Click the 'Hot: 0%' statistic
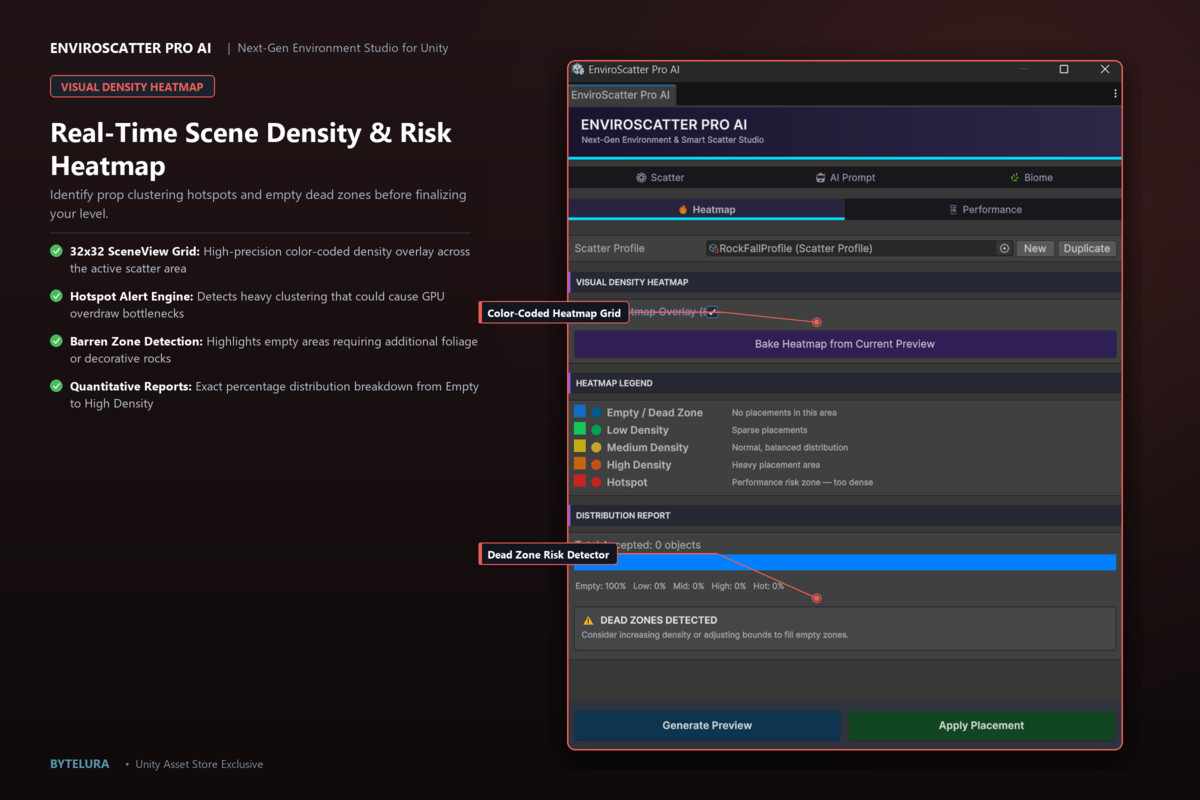 (768, 586)
